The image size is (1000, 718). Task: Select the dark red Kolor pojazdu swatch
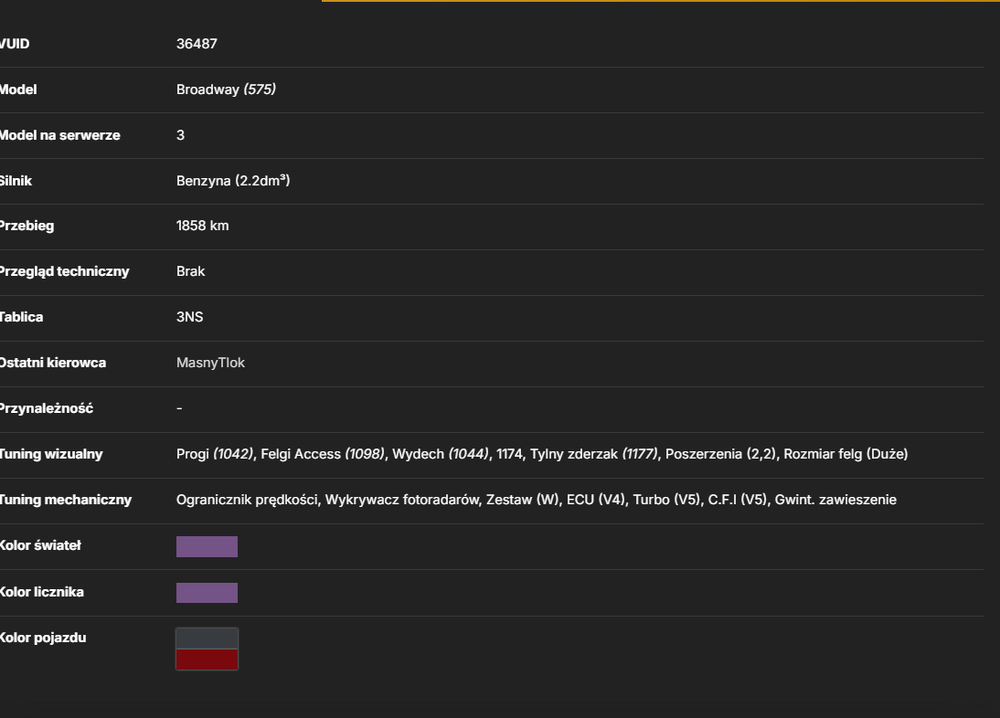coord(207,659)
